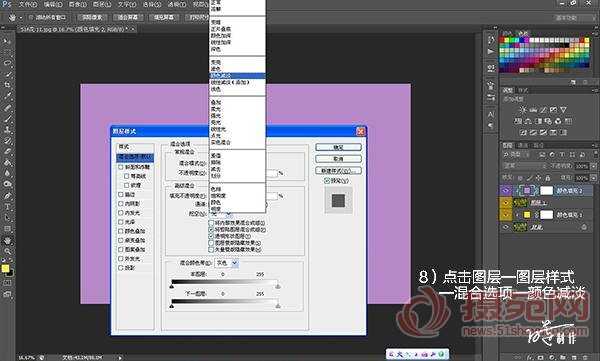600x361 pixels.
Task: Select the Pen tool
Action: [x=7, y=196]
